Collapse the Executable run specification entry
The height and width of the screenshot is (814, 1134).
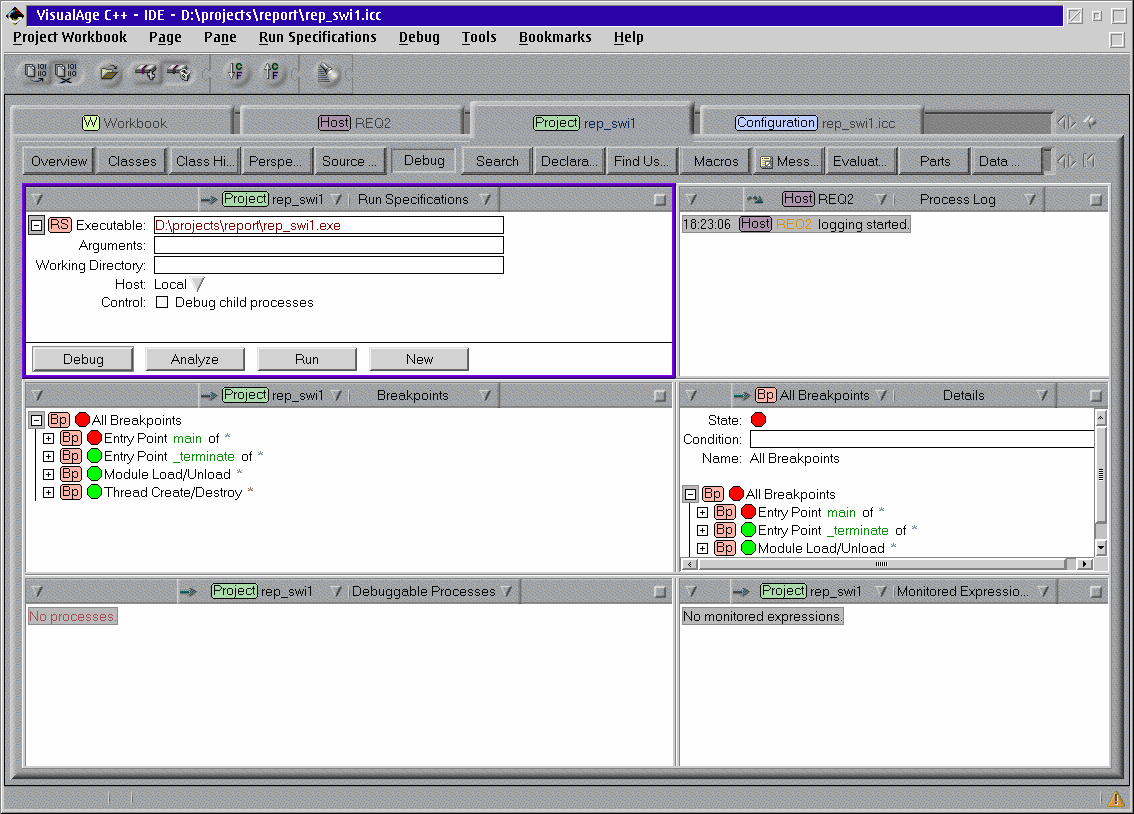[x=36, y=226]
